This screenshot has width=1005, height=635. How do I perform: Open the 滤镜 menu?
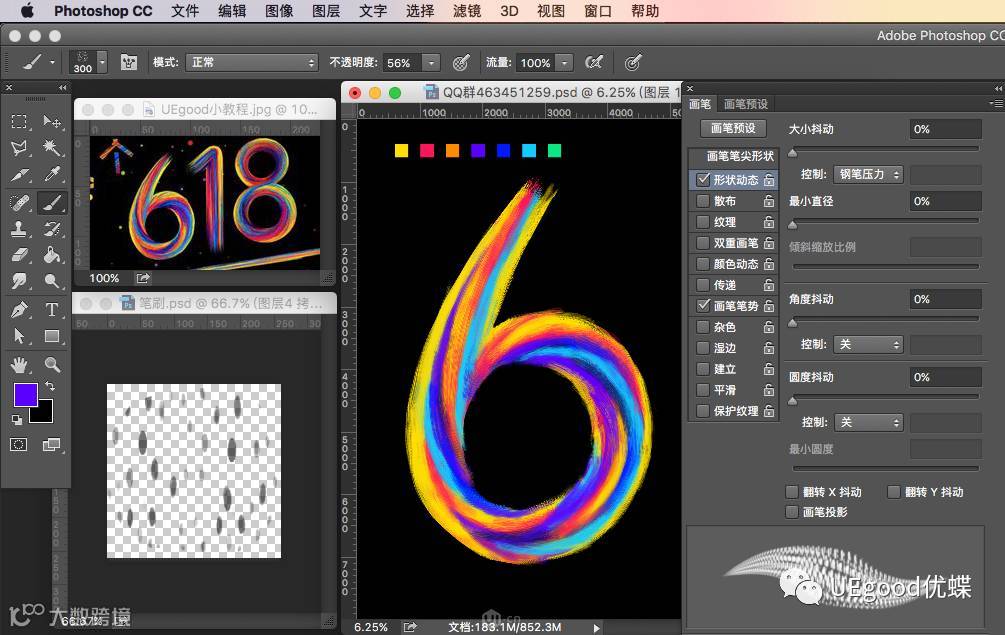click(x=466, y=11)
